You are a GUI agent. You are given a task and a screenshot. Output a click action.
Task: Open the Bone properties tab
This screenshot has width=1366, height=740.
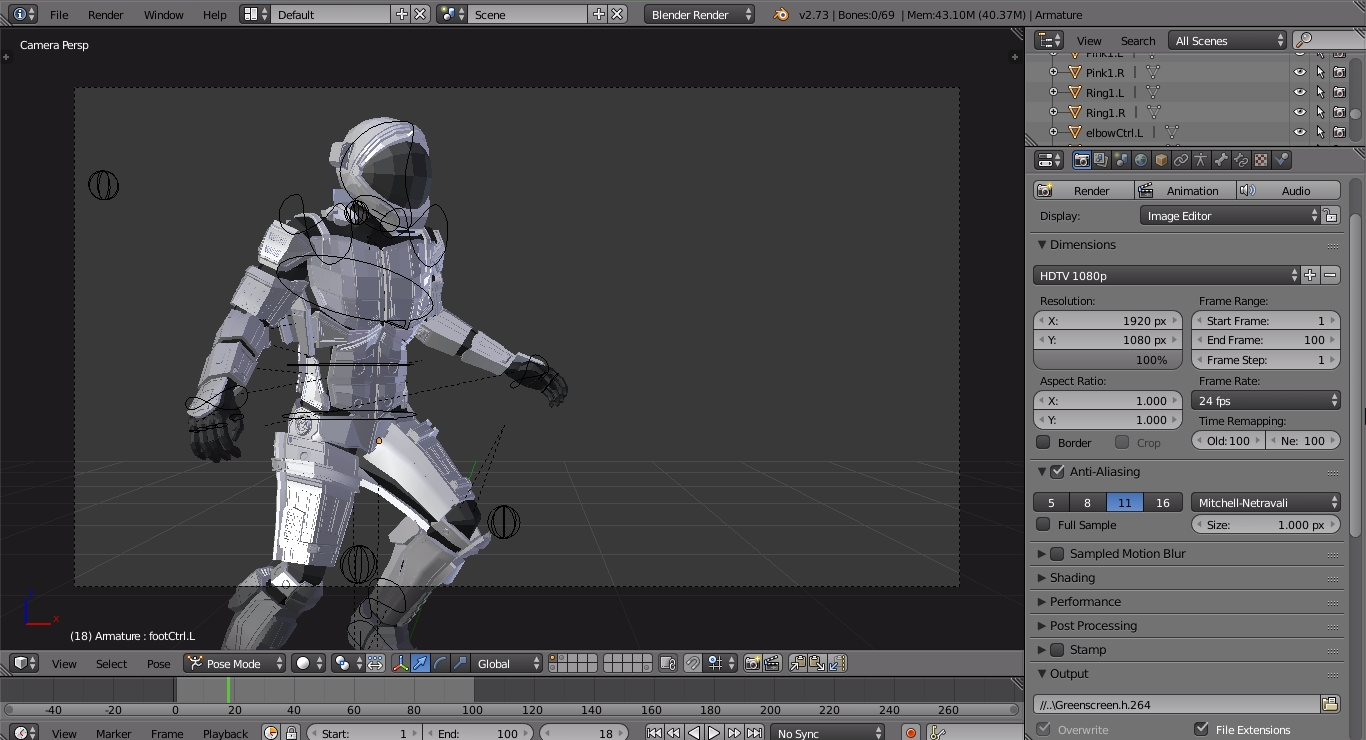[x=1221, y=160]
